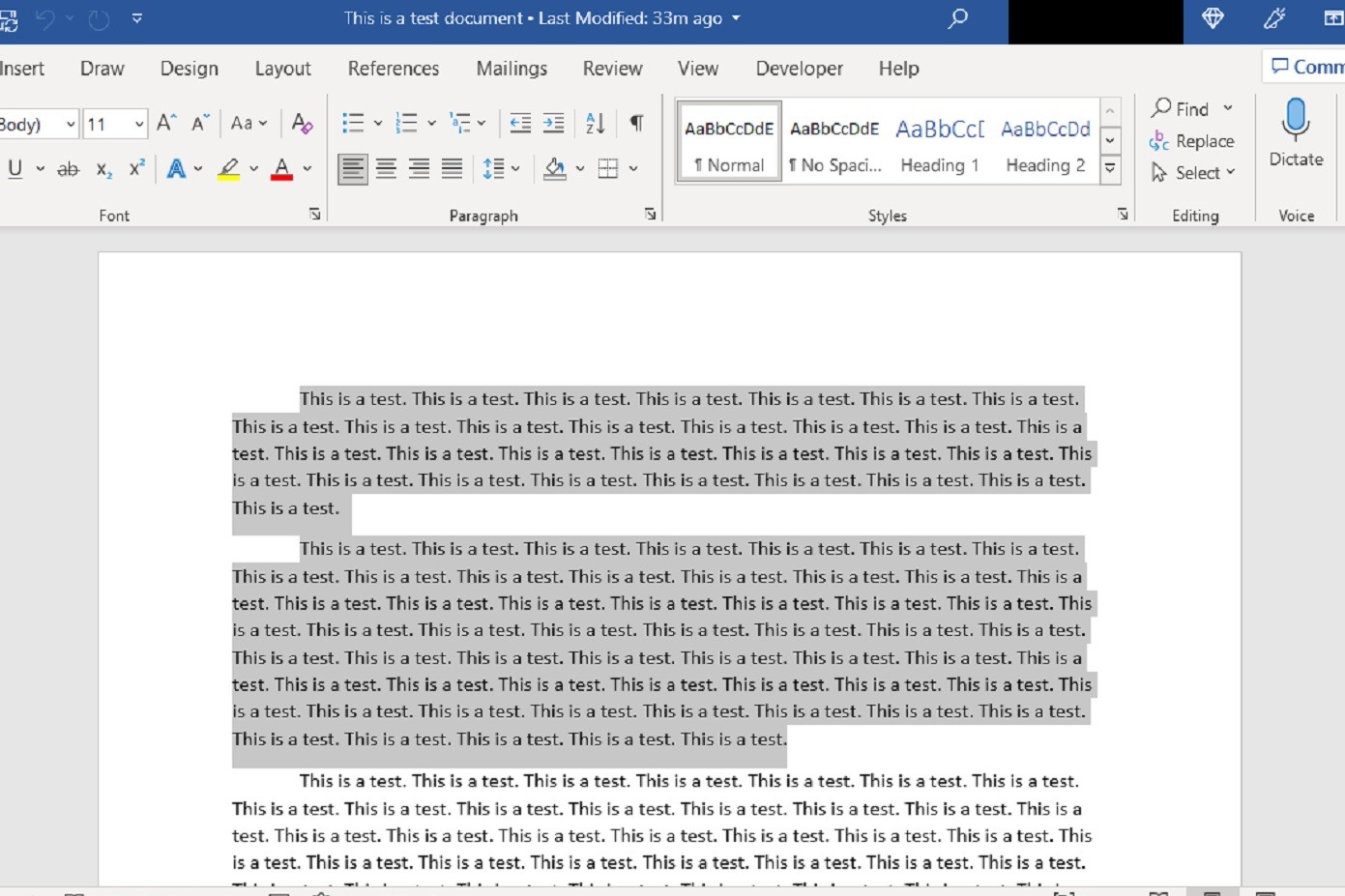Open the Search magnifier in title bar
The height and width of the screenshot is (896, 1345).
957,18
